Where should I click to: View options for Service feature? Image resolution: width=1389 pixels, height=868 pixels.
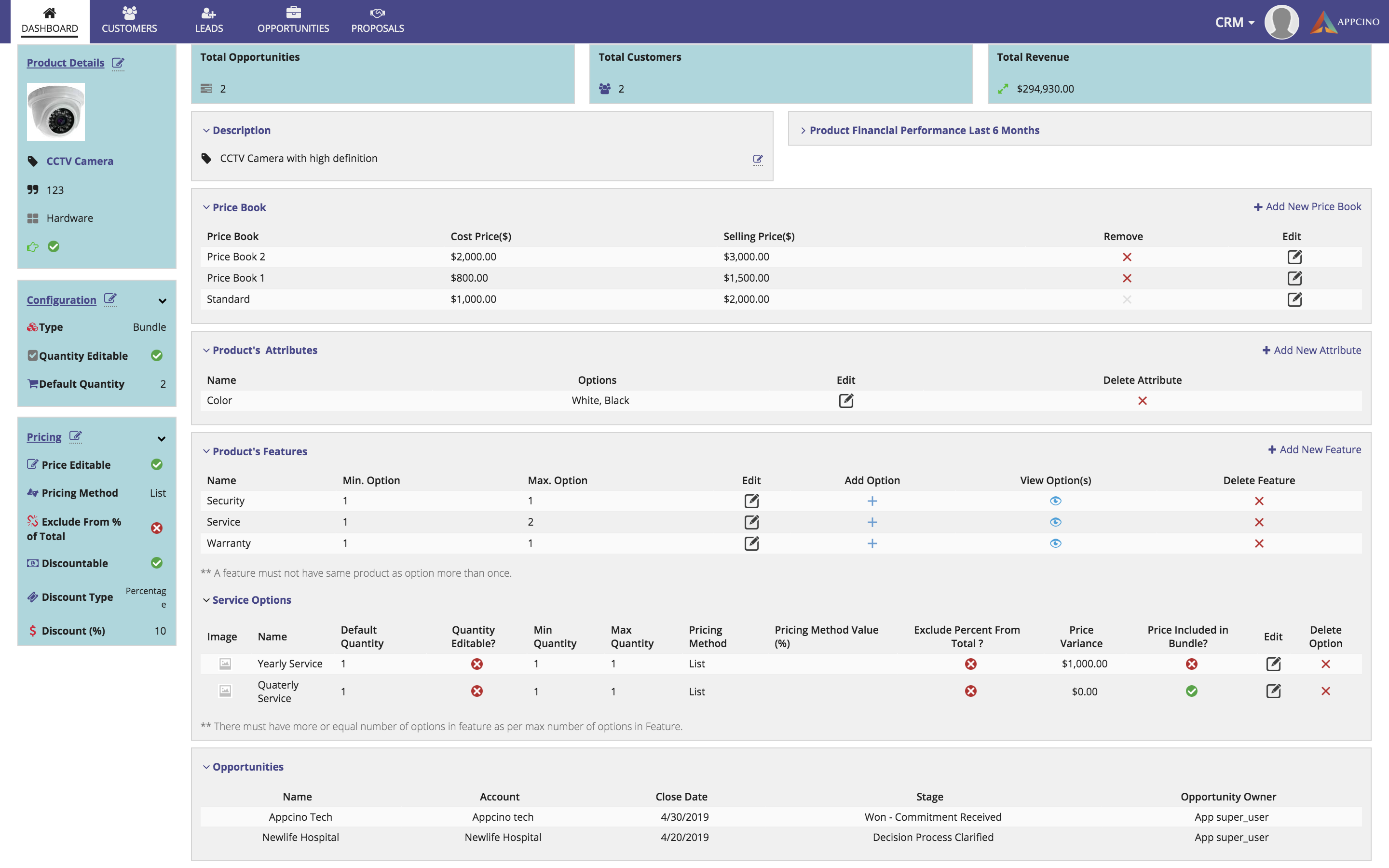click(x=1055, y=522)
